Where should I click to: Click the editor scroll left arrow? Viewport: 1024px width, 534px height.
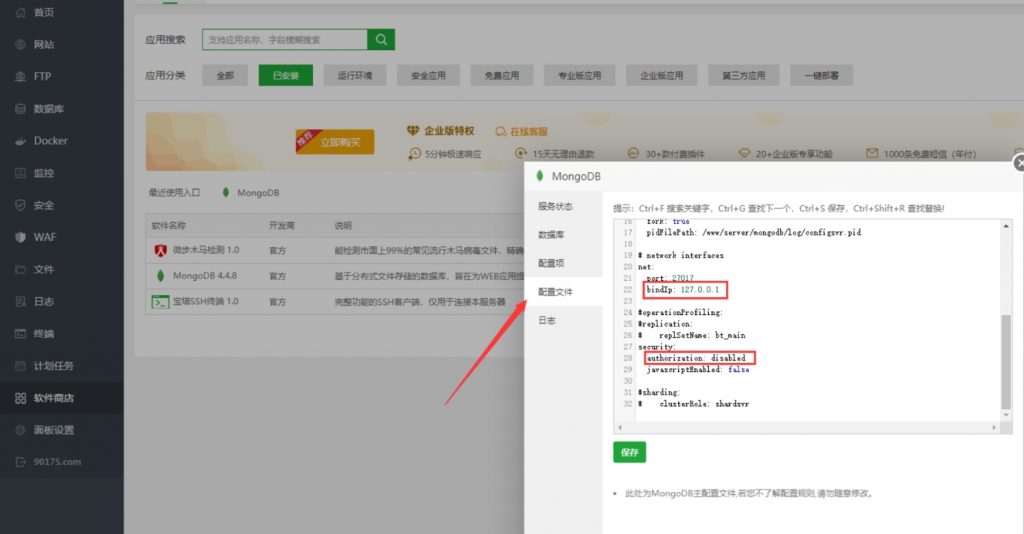(620, 428)
